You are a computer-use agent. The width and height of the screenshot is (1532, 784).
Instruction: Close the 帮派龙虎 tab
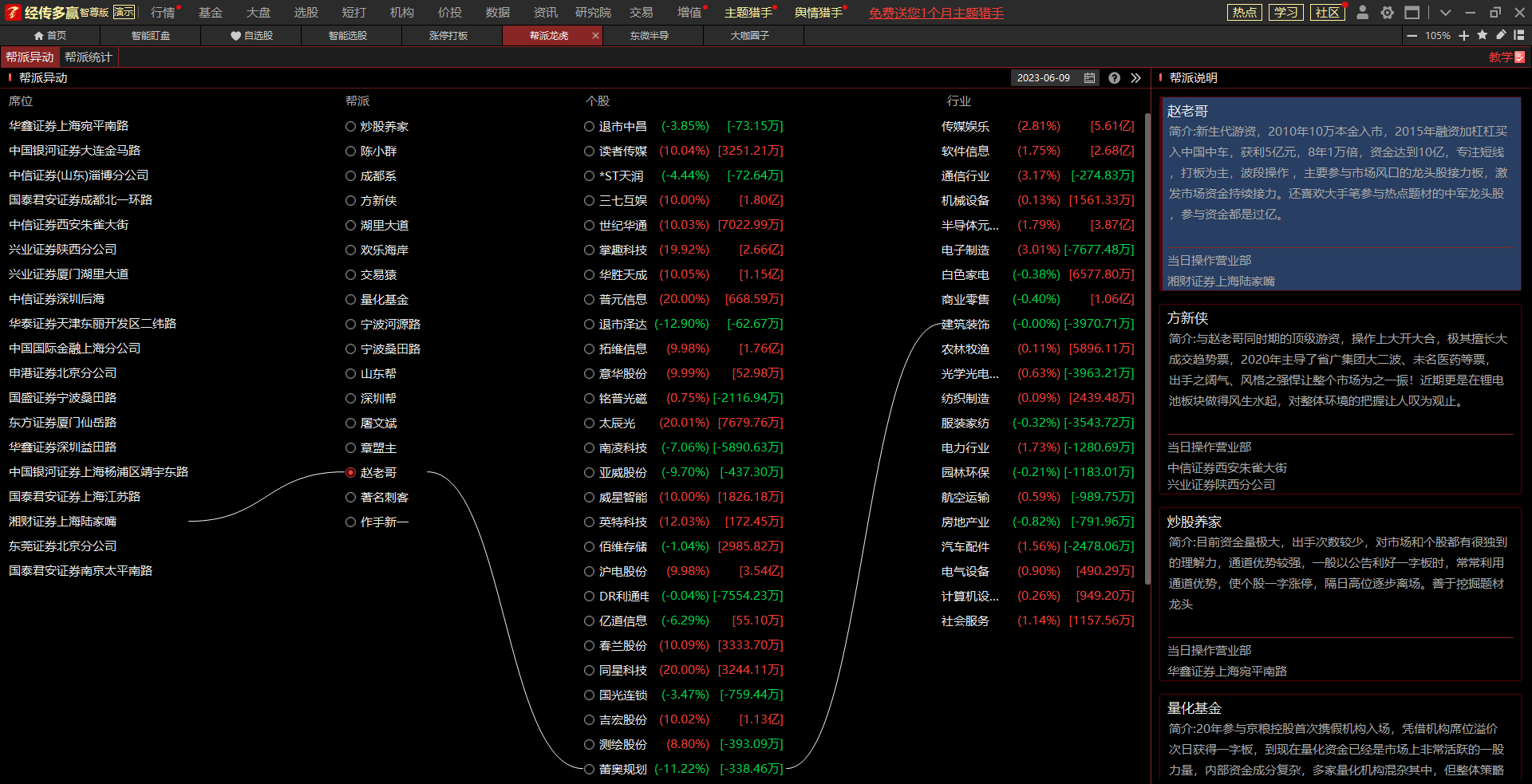(595, 35)
